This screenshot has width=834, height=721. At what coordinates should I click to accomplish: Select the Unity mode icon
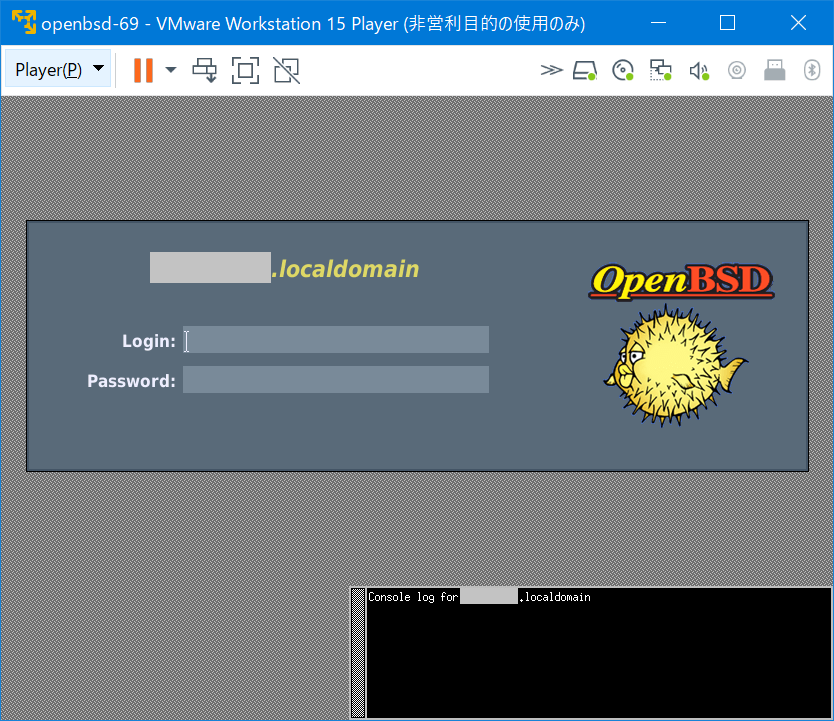286,70
